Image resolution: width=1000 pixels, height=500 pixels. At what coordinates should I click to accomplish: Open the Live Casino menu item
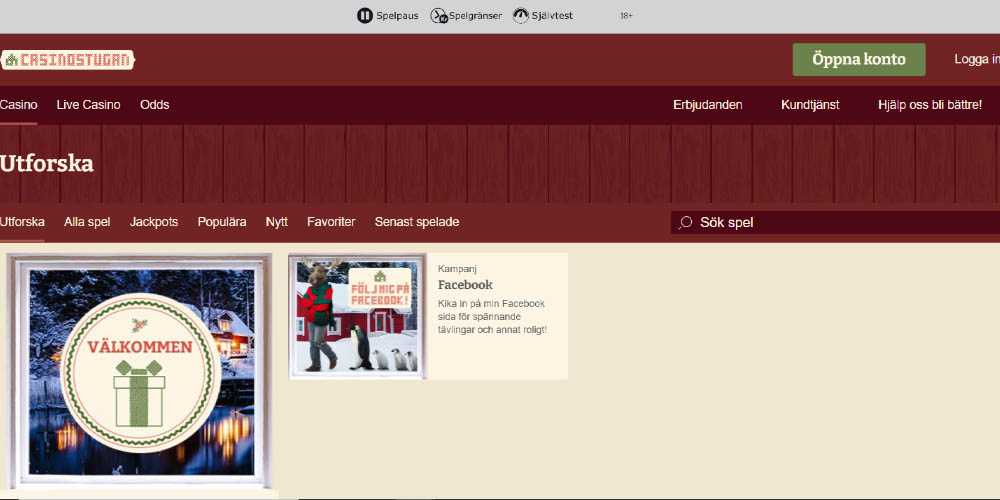[x=88, y=105]
